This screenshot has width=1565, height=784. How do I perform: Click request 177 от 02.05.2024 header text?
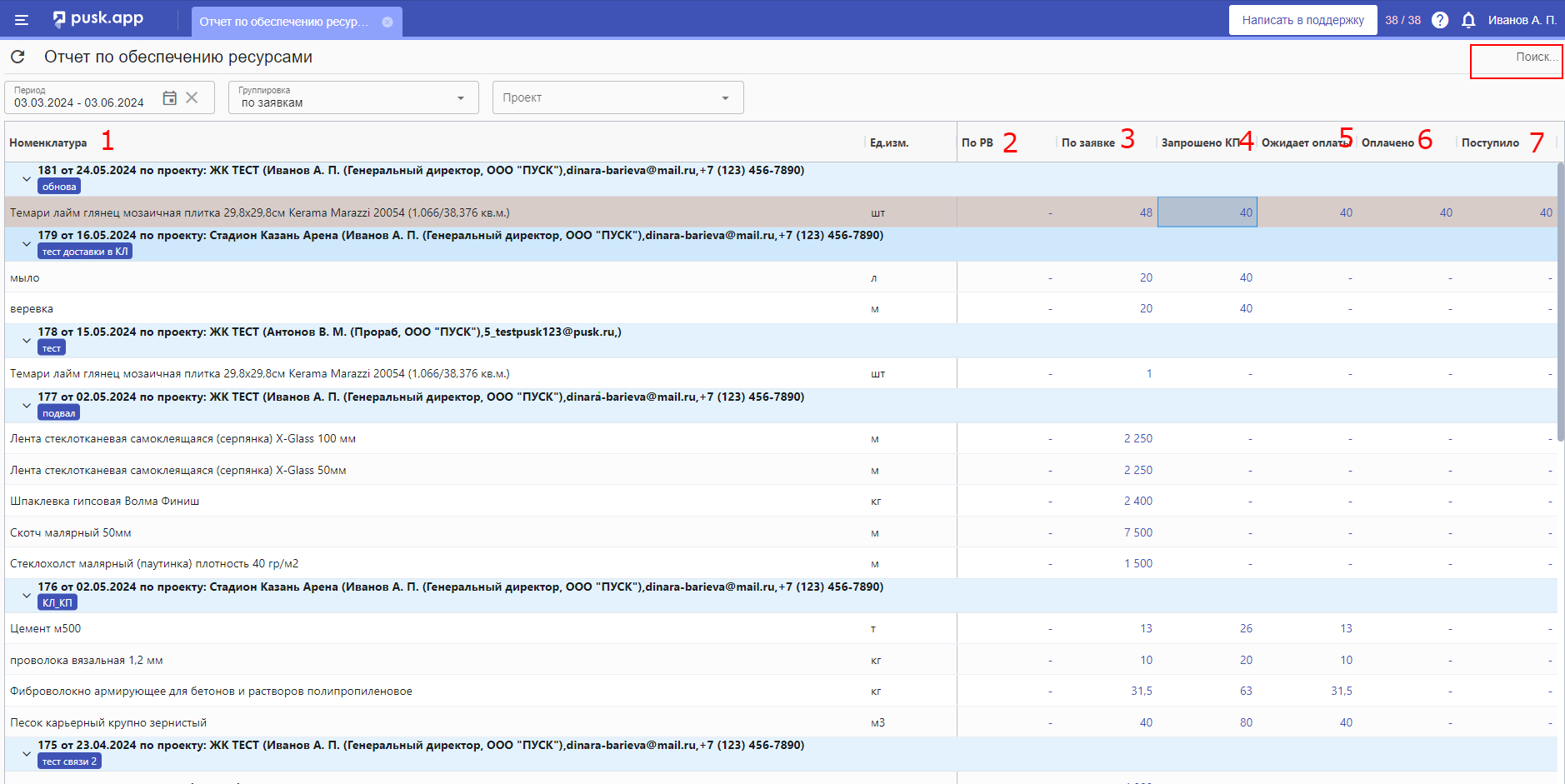[421, 397]
